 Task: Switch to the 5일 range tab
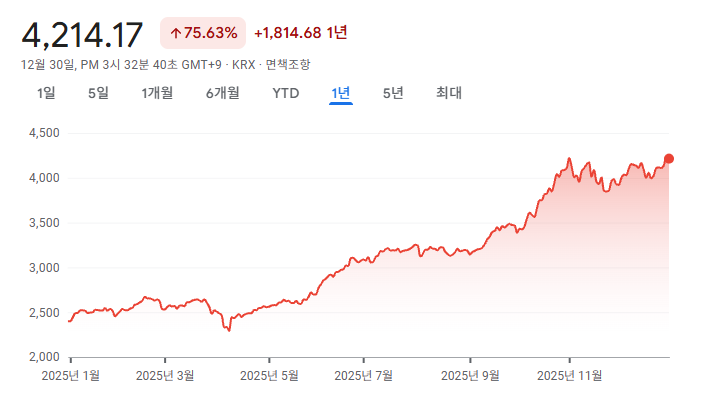point(98,94)
